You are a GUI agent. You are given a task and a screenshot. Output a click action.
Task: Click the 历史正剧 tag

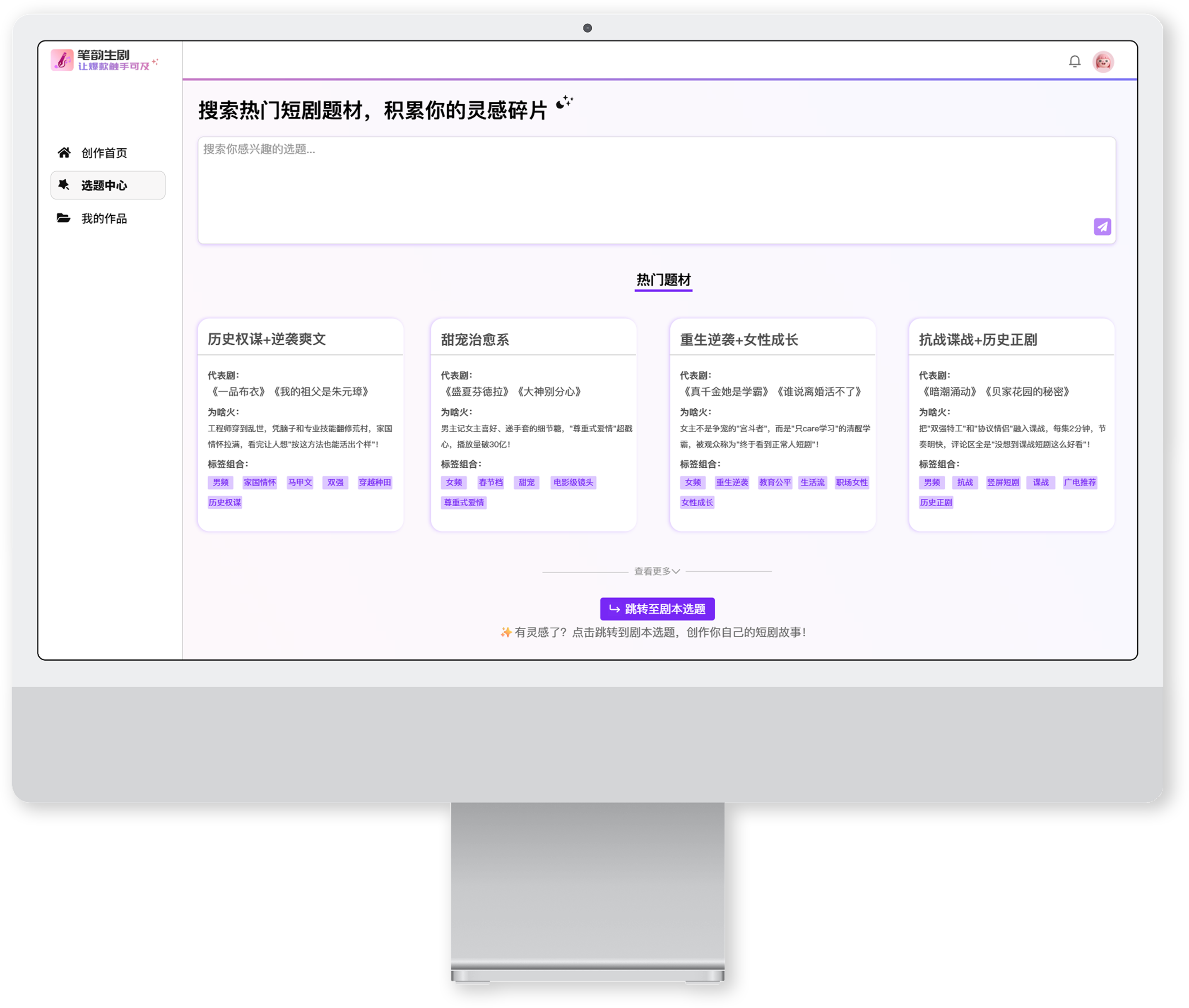click(x=935, y=502)
